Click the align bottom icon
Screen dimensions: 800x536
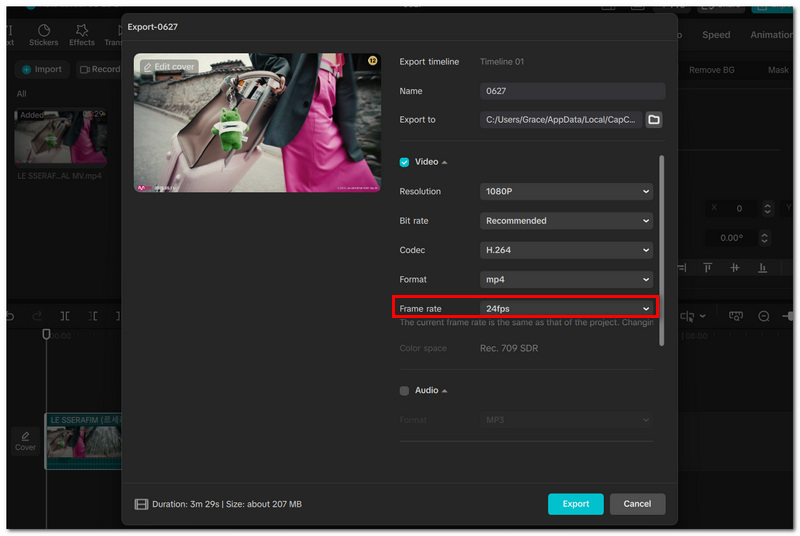coord(762,268)
